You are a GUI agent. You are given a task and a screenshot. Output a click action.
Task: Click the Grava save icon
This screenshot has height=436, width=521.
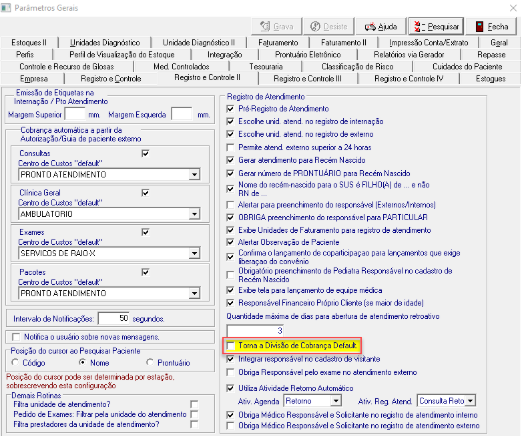coord(265,26)
